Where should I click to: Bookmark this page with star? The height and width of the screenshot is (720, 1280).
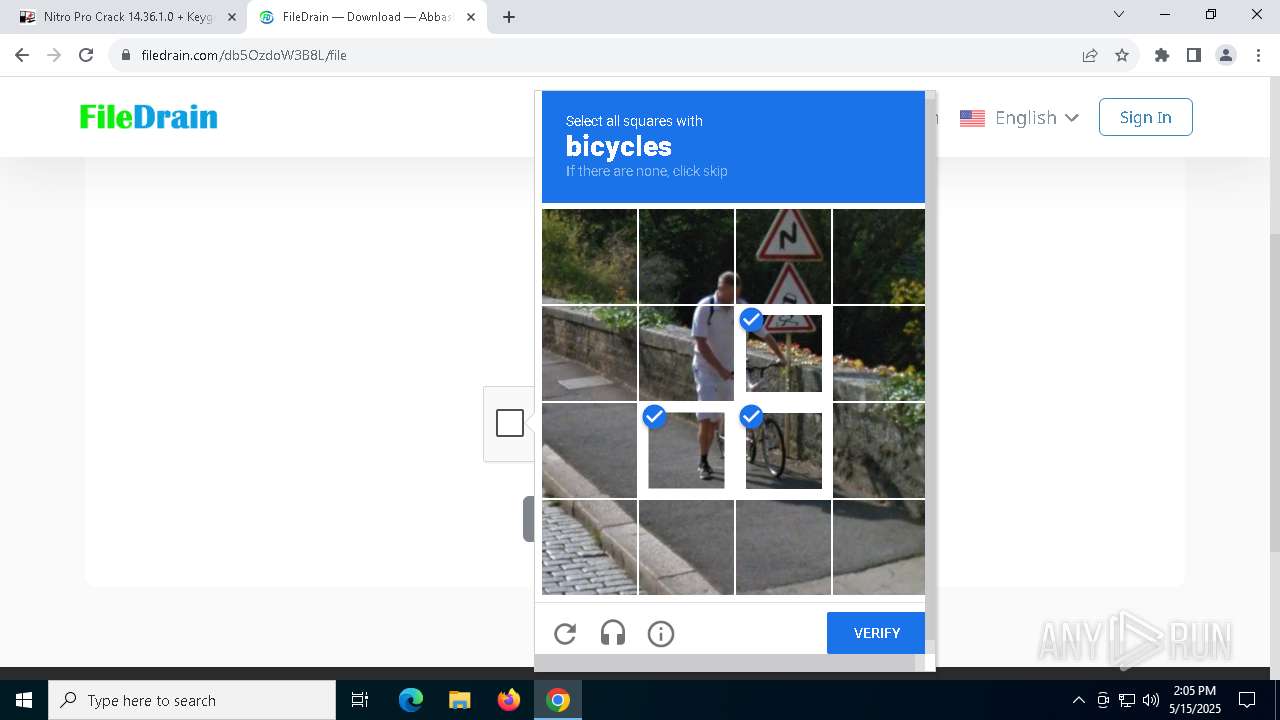tap(1122, 55)
